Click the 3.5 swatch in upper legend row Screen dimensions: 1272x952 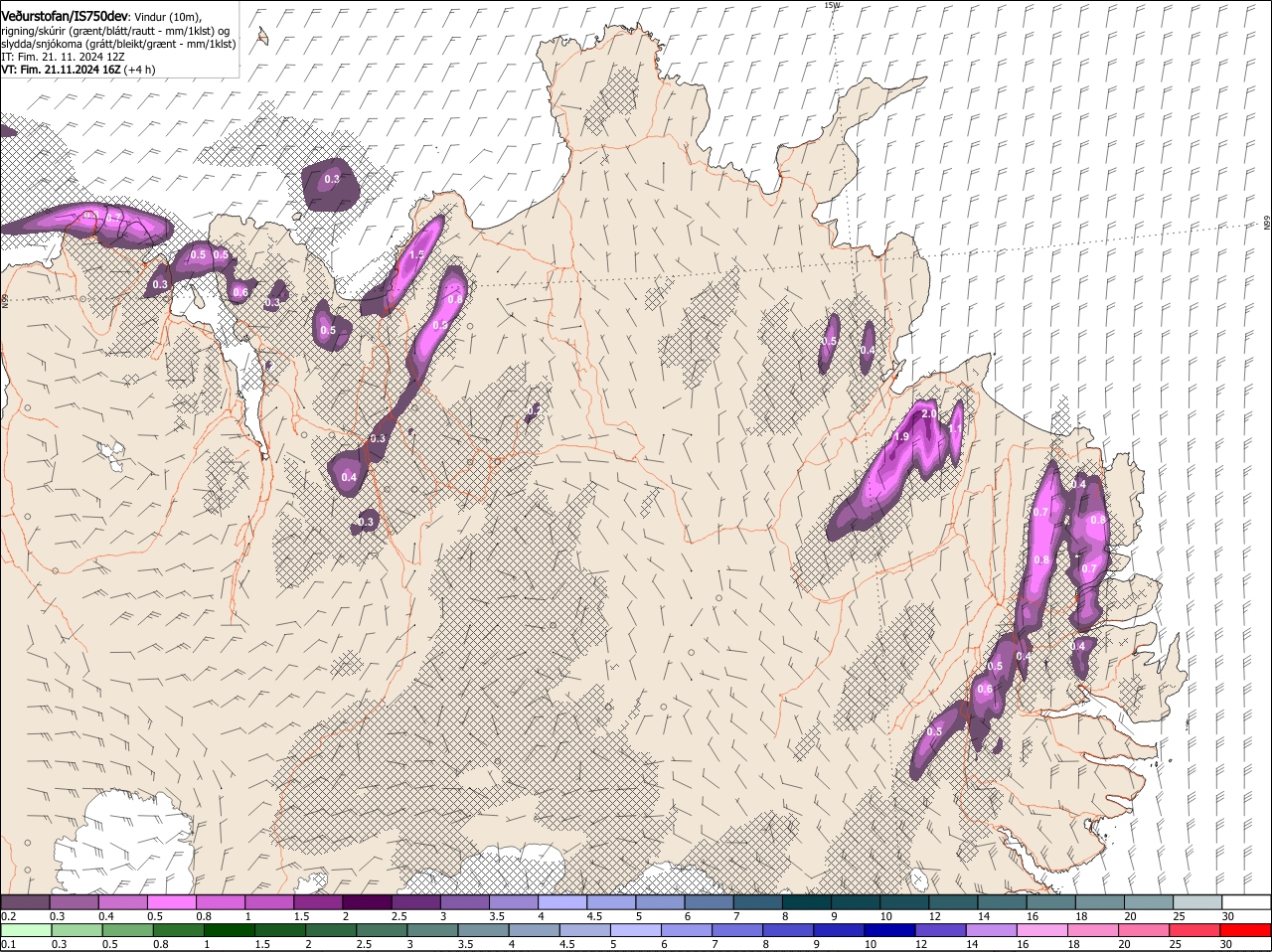coord(514,902)
